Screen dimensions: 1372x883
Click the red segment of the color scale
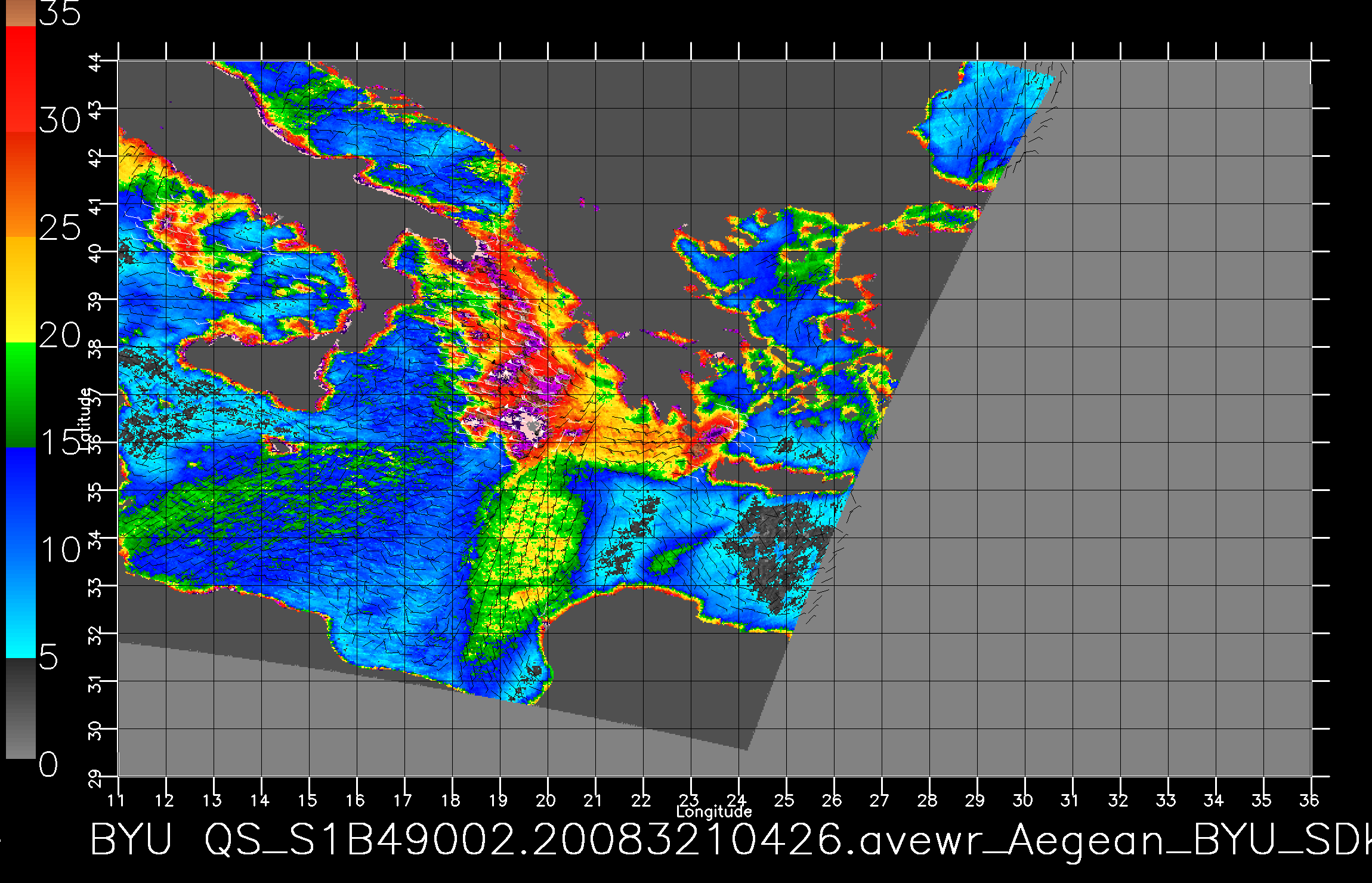click(x=21, y=79)
